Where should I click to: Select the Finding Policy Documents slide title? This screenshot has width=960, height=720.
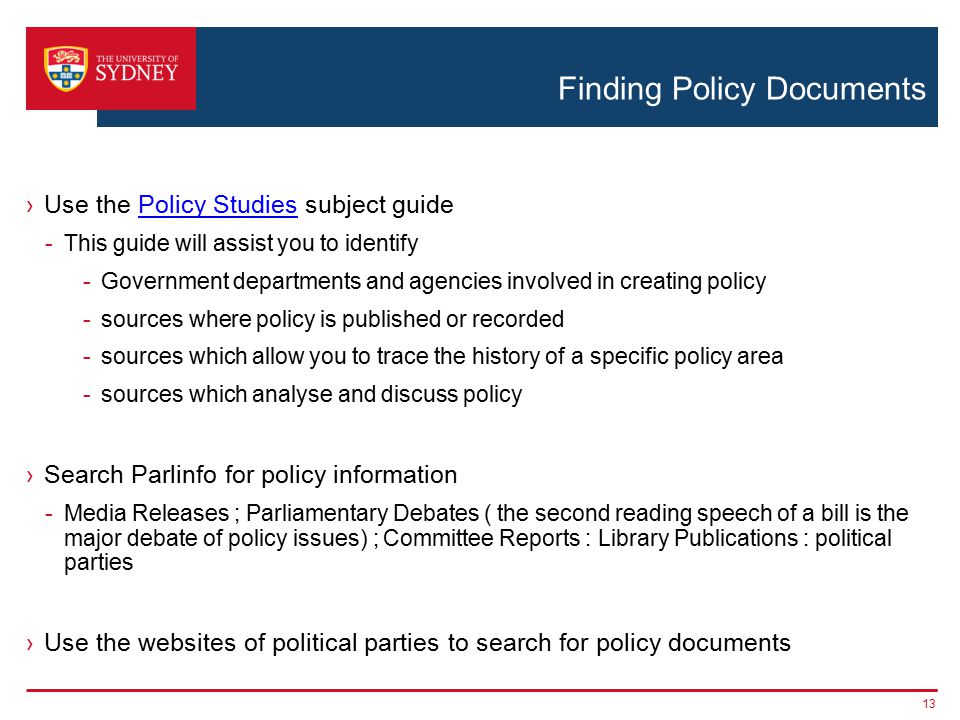[x=741, y=89]
